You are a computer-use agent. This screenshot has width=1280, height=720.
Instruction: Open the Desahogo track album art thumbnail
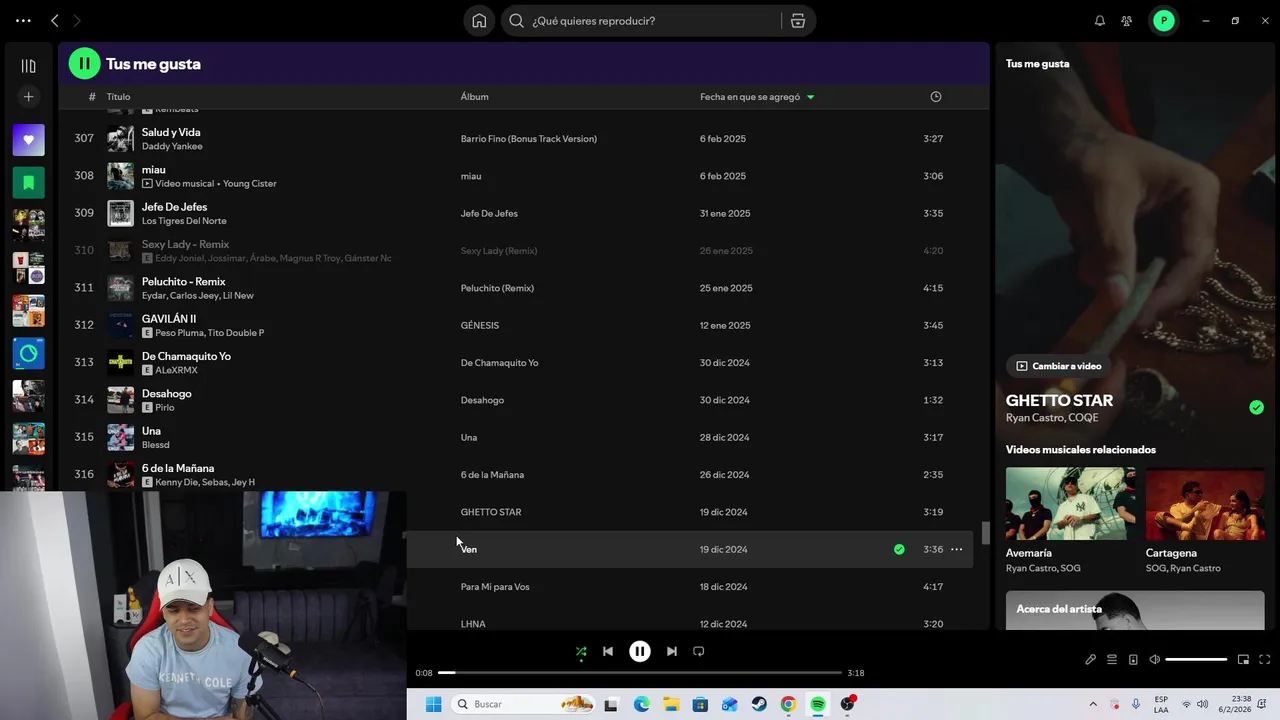pyautogui.click(x=120, y=400)
